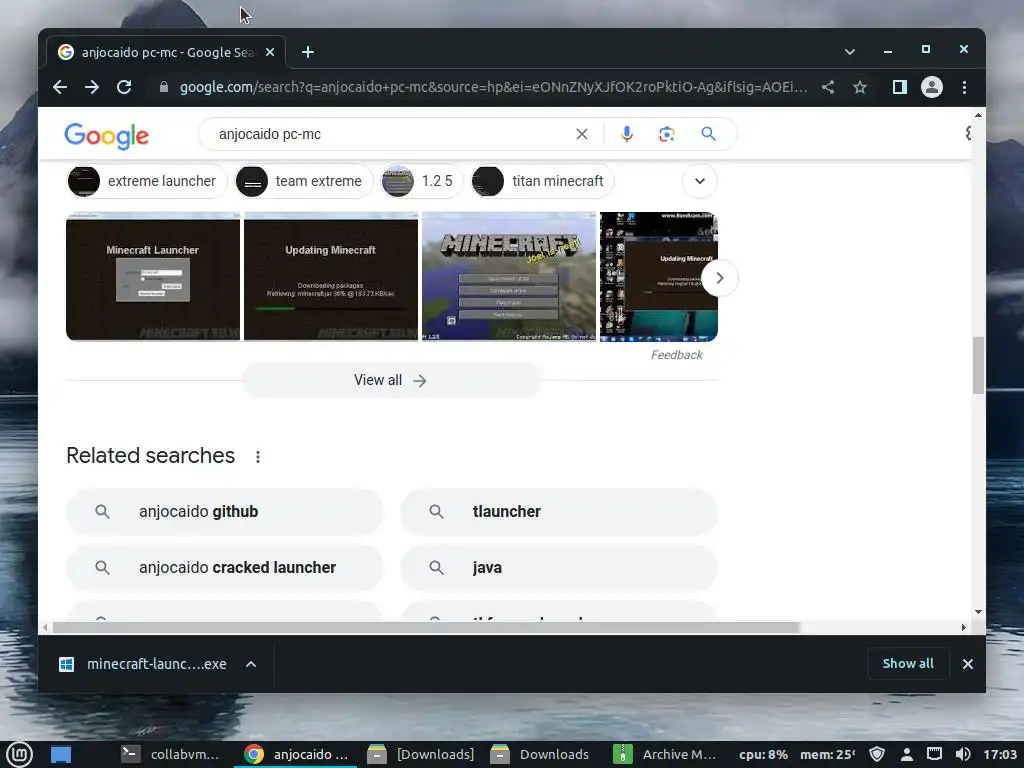Viewport: 1024px width, 768px height.
Task: Open the user tray icon
Action: coord(906,755)
